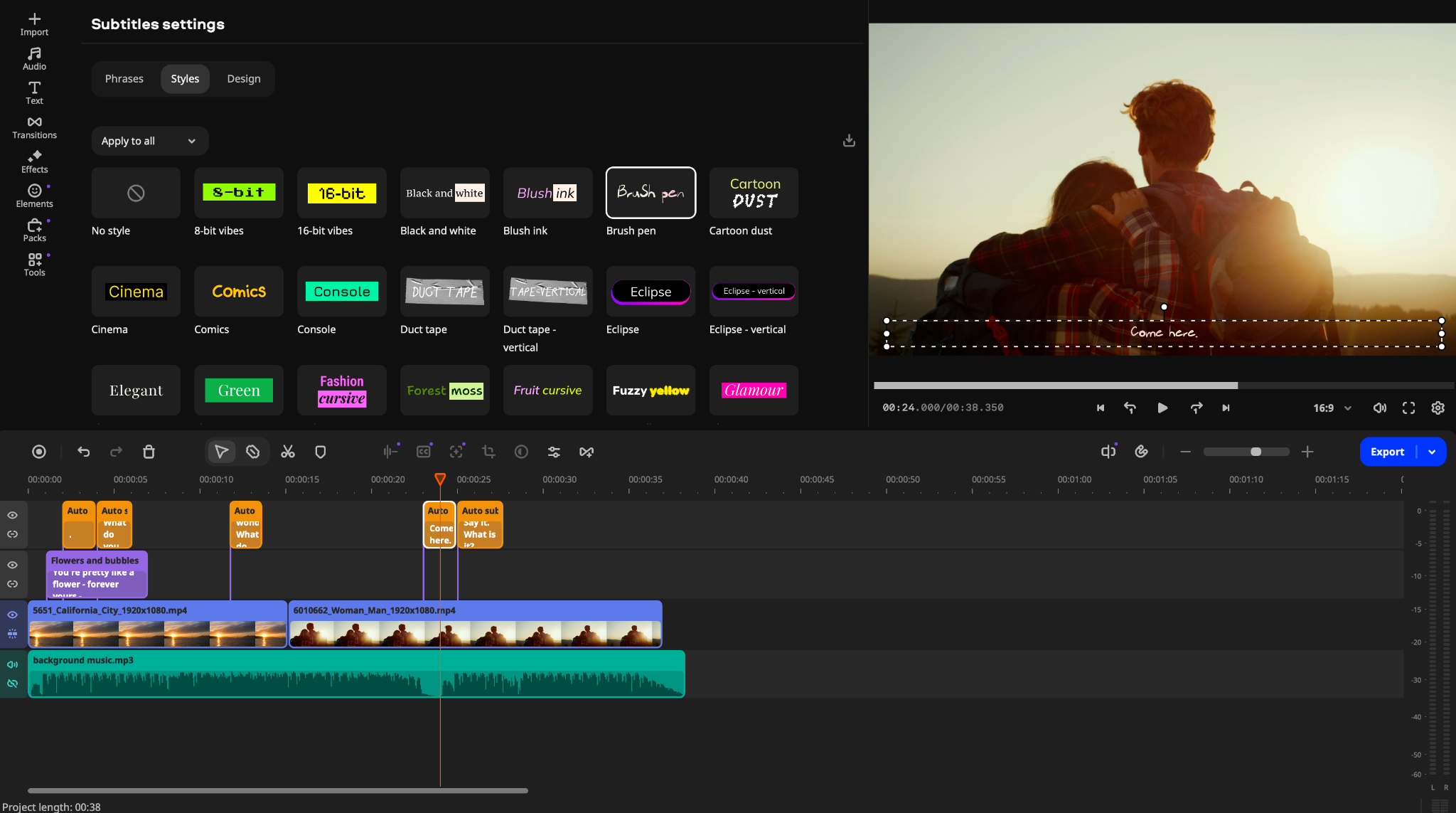Switch to the Phrases tab
1456x813 pixels.
124,79
